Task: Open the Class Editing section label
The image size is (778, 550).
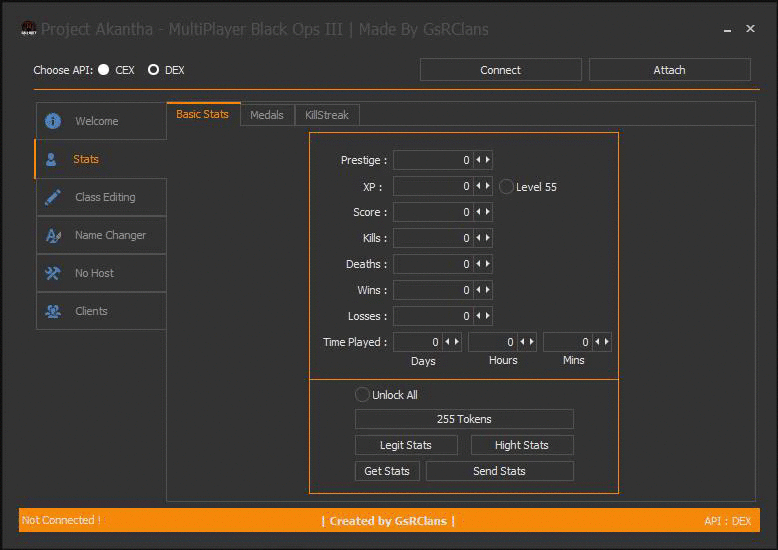Action: tap(105, 197)
